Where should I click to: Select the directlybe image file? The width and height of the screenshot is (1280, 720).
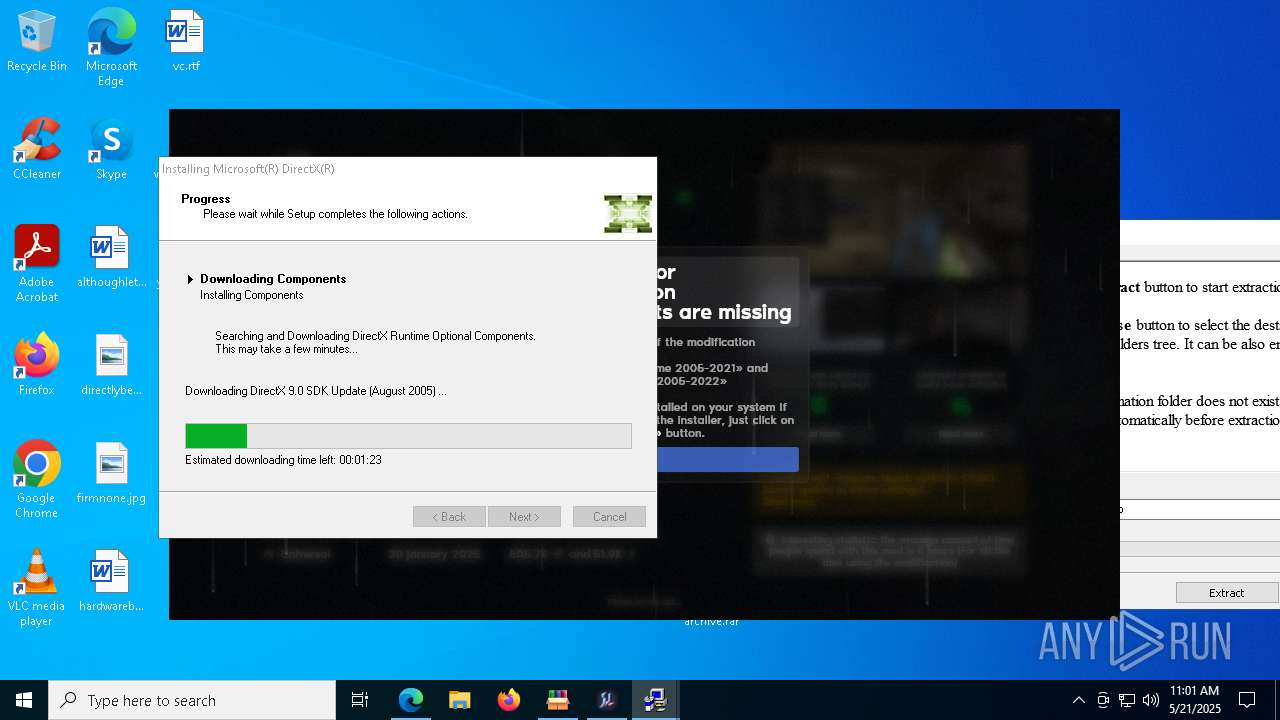pos(111,366)
